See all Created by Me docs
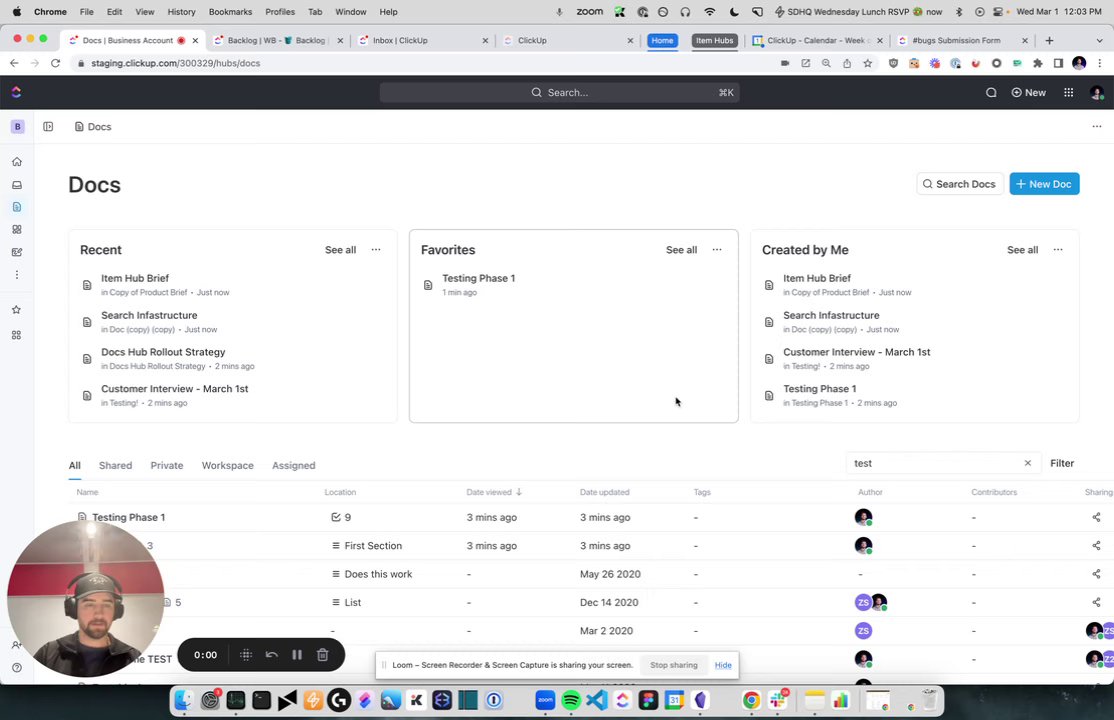Viewport: 1114px width, 720px height. pyautogui.click(x=1022, y=249)
